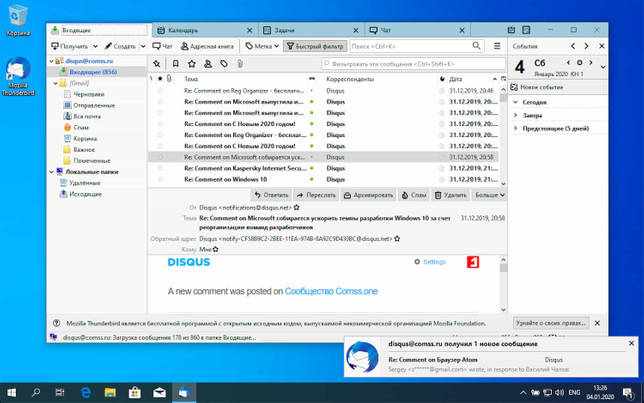Open the calendar icon in tab bar
The height and width of the screenshot is (403, 644).
click(511, 30)
